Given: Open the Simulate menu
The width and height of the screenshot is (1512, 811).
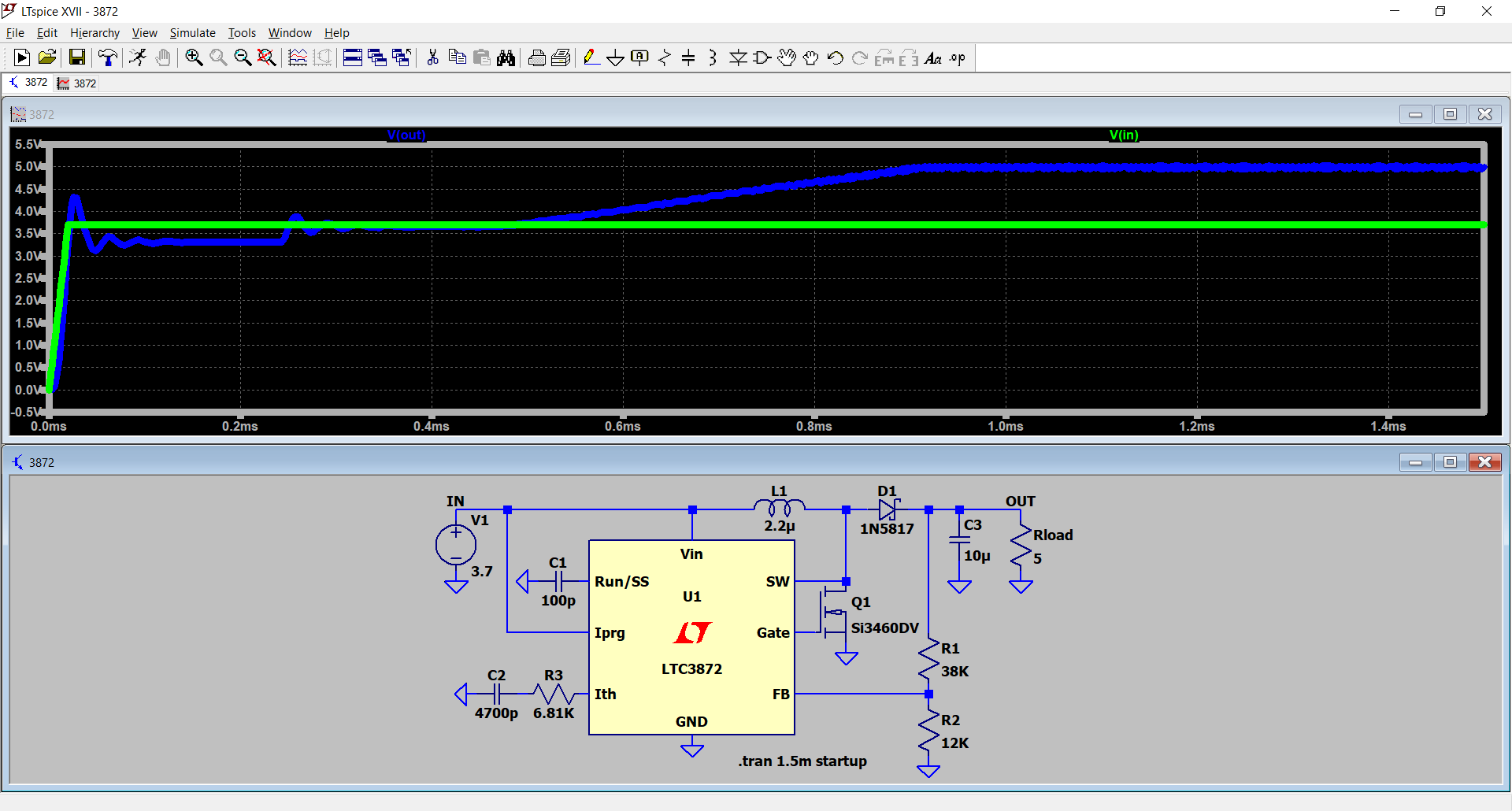Looking at the screenshot, I should point(192,32).
